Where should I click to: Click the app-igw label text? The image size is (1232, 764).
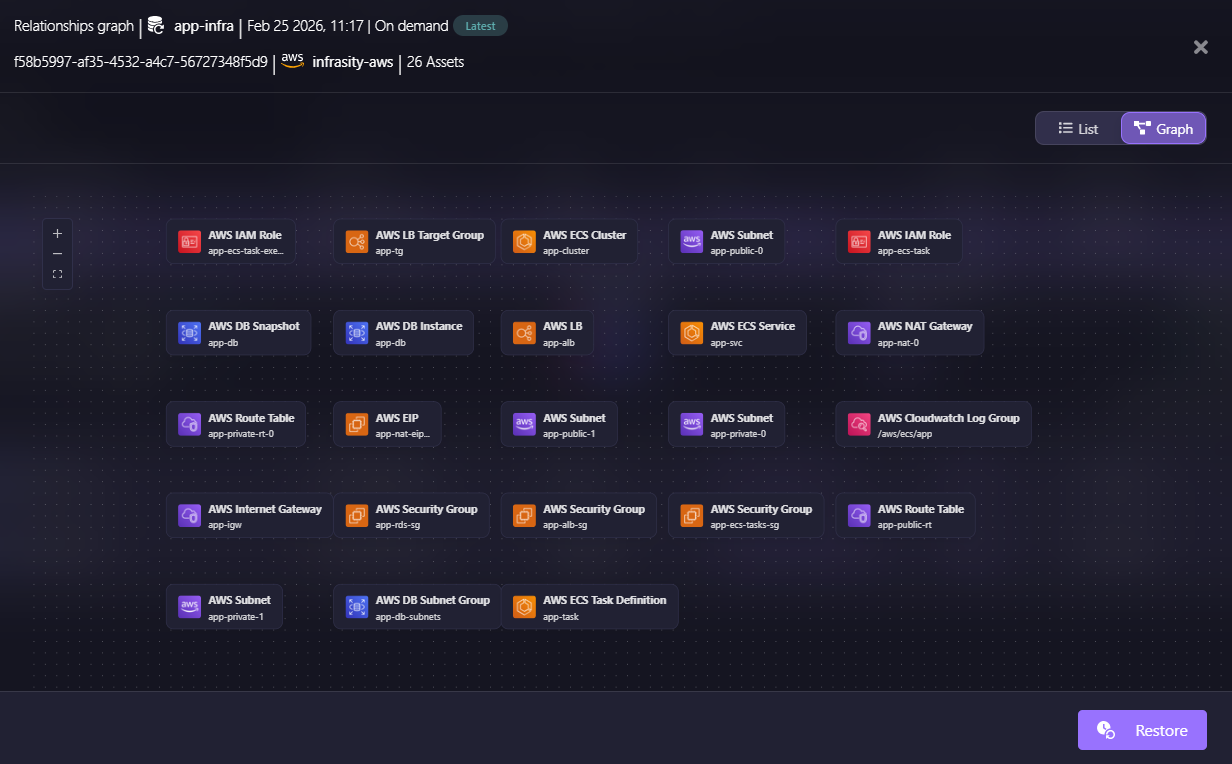pos(223,525)
